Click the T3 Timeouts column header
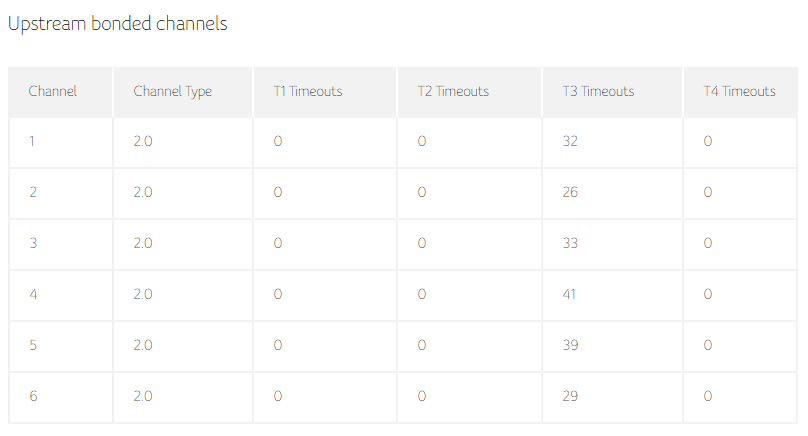808x436 pixels. 598,91
